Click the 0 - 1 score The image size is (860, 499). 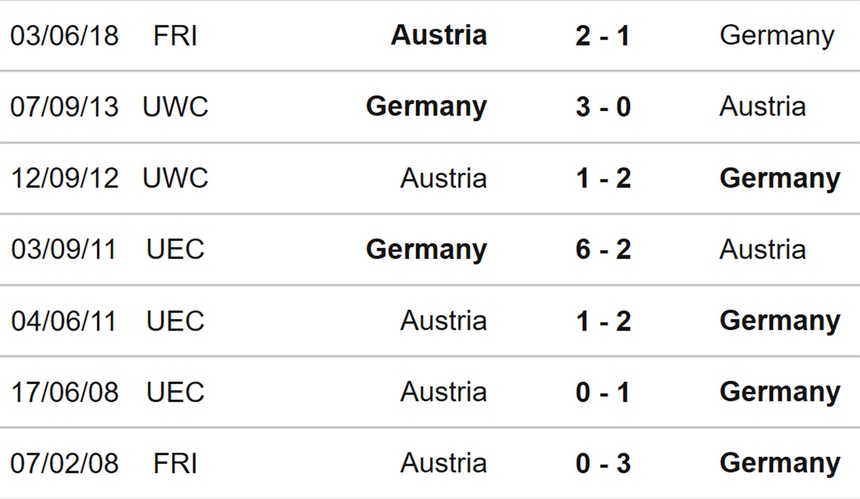click(x=603, y=392)
